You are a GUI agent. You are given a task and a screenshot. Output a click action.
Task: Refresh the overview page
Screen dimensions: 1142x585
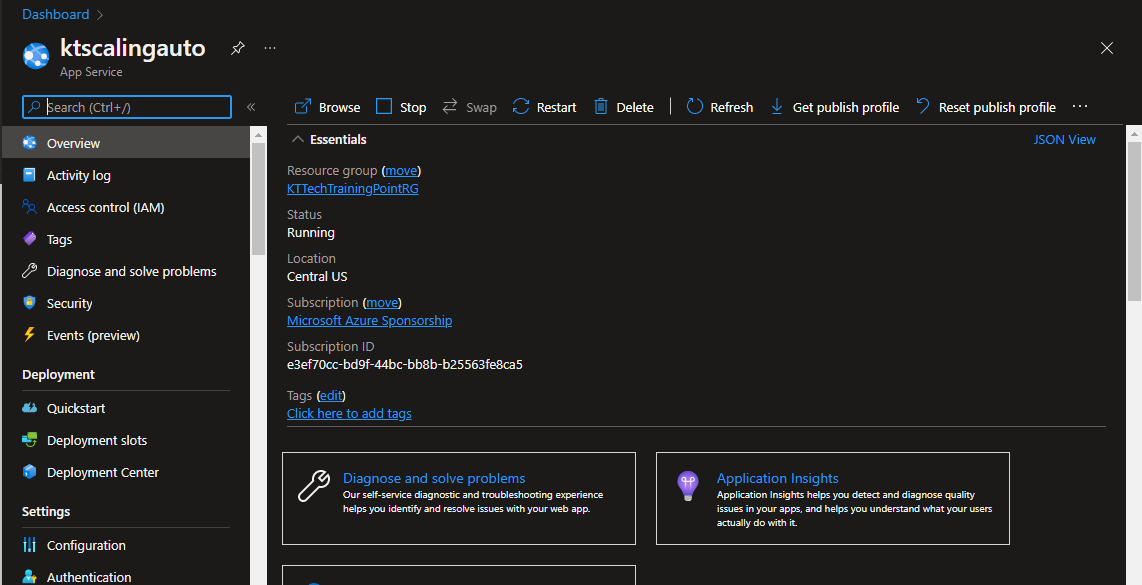pos(720,107)
